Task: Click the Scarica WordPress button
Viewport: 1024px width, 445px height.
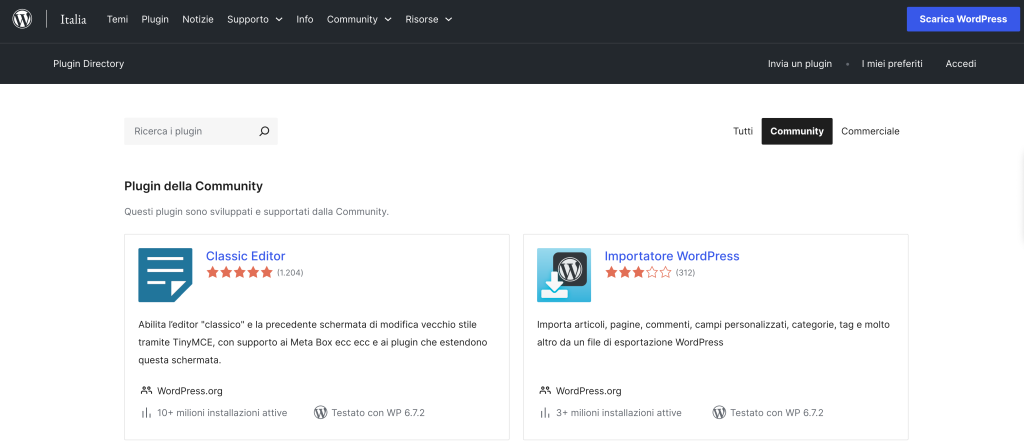Action: pyautogui.click(x=964, y=19)
